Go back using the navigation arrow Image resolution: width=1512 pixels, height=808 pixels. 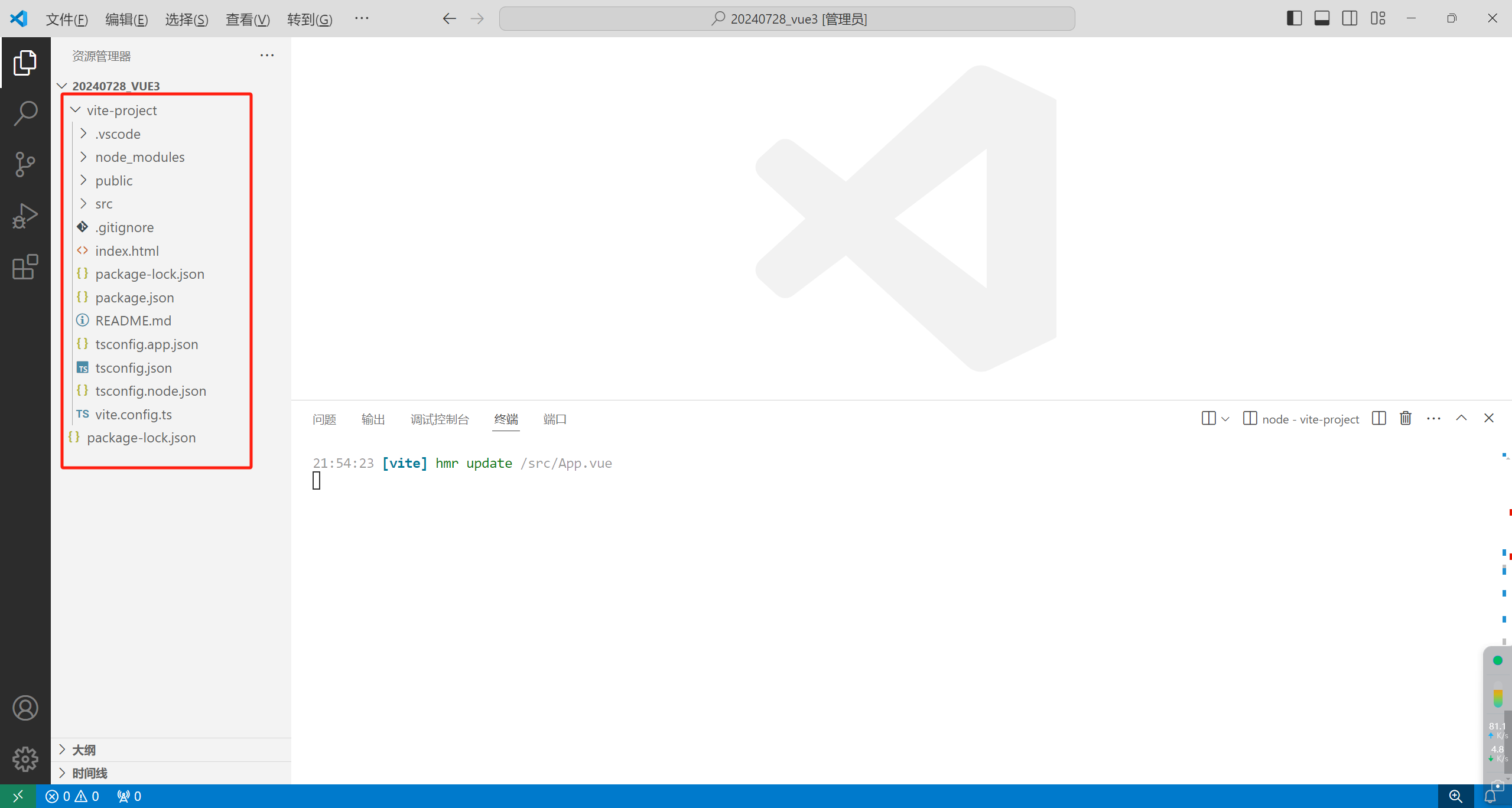(x=449, y=19)
